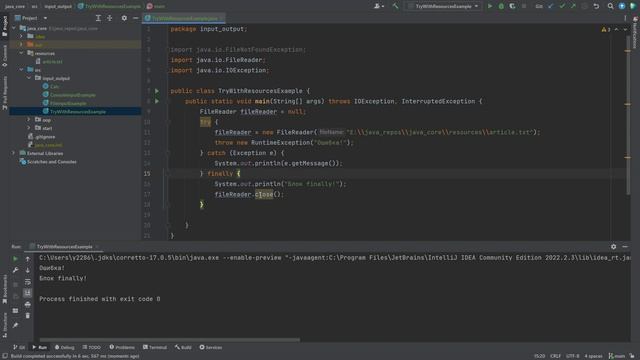
Task: Expand the start package
Action: tap(29, 128)
